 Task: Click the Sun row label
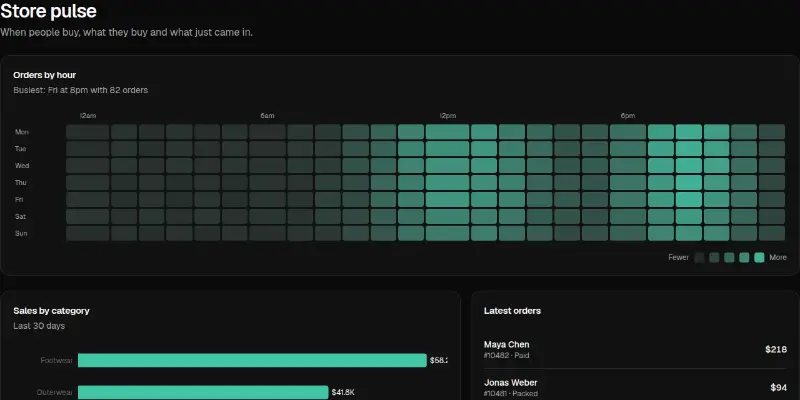coord(21,233)
